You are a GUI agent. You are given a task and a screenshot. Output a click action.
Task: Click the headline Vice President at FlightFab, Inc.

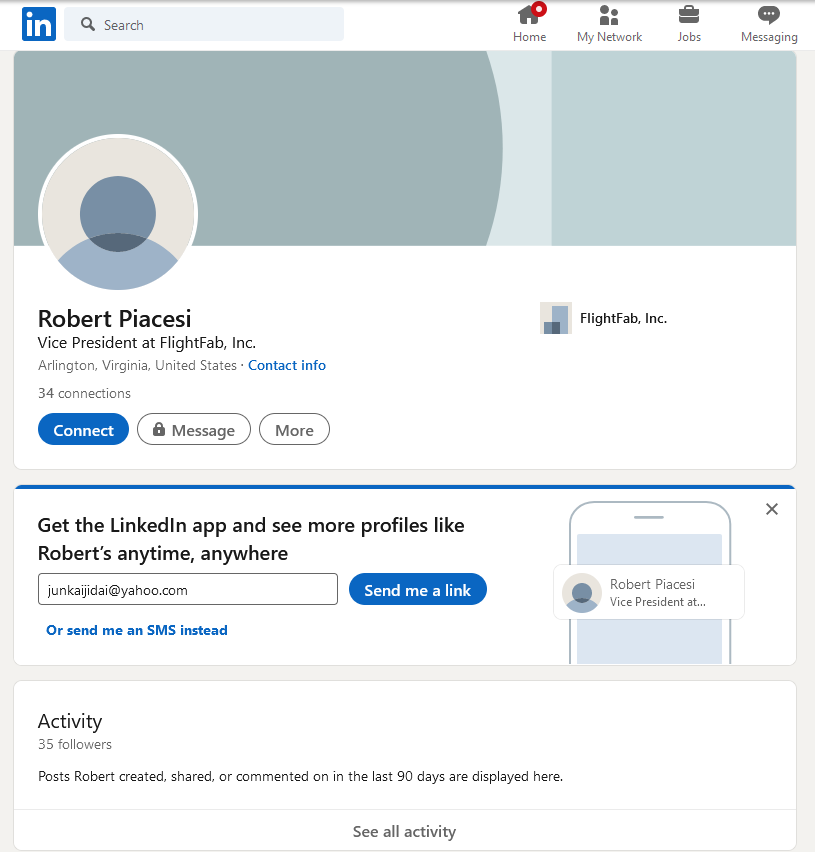click(147, 343)
